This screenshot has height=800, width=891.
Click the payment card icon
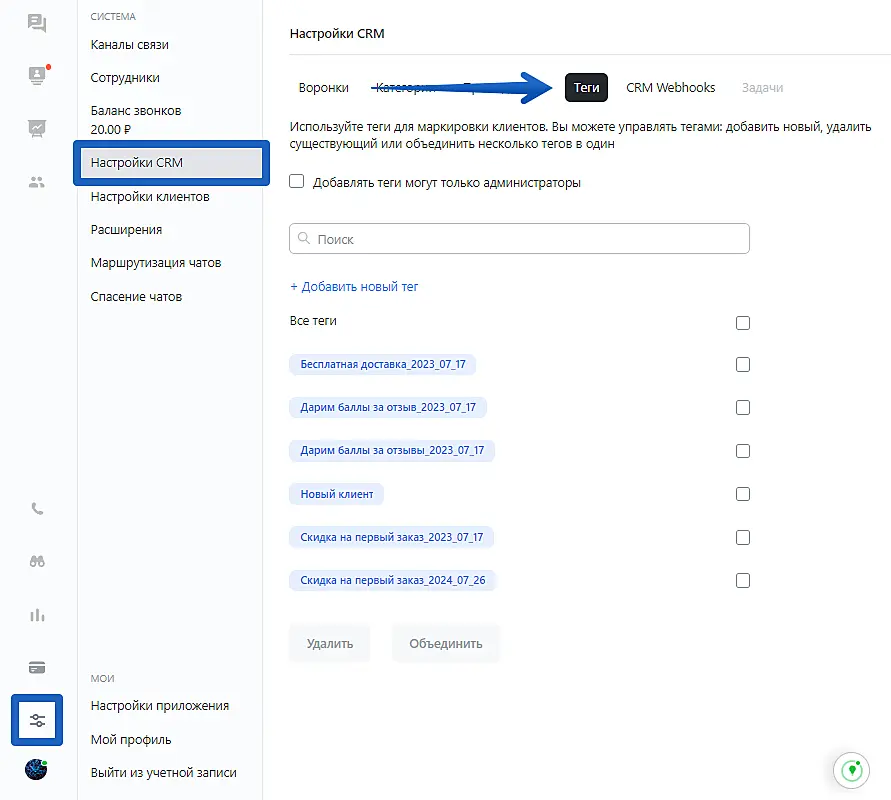37,667
